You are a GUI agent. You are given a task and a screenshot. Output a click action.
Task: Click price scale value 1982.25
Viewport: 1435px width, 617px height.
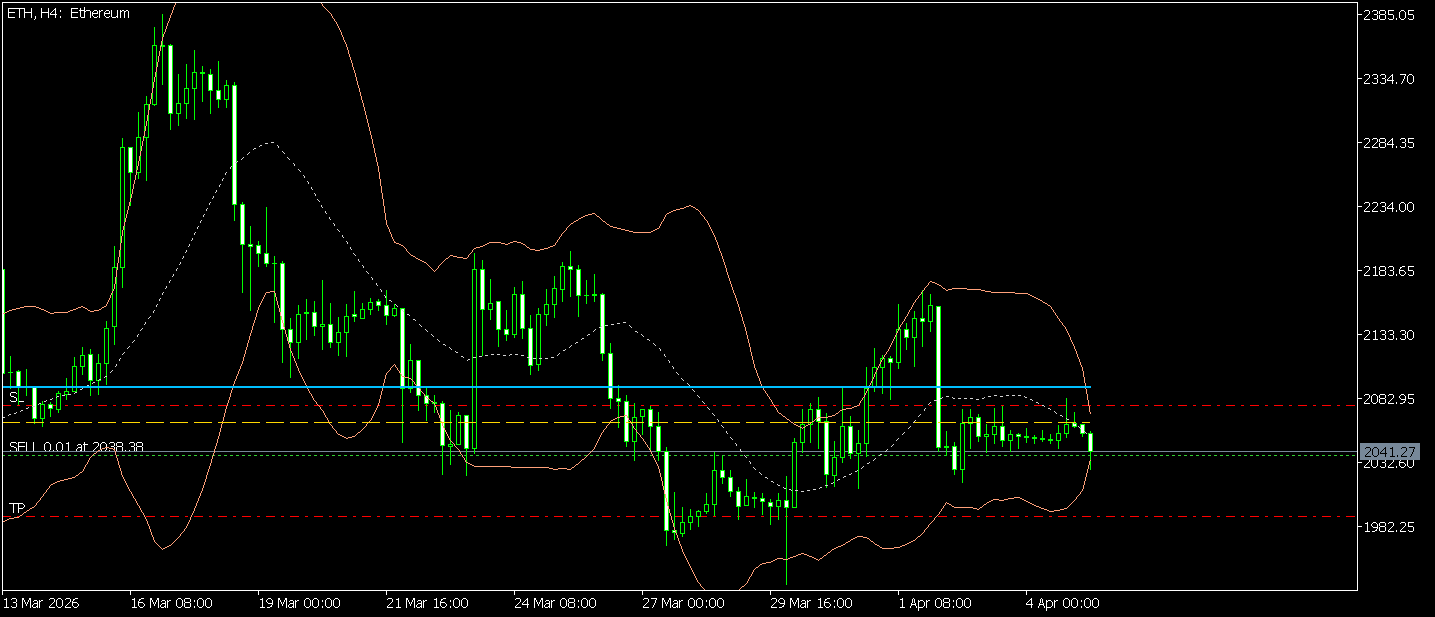point(1391,527)
